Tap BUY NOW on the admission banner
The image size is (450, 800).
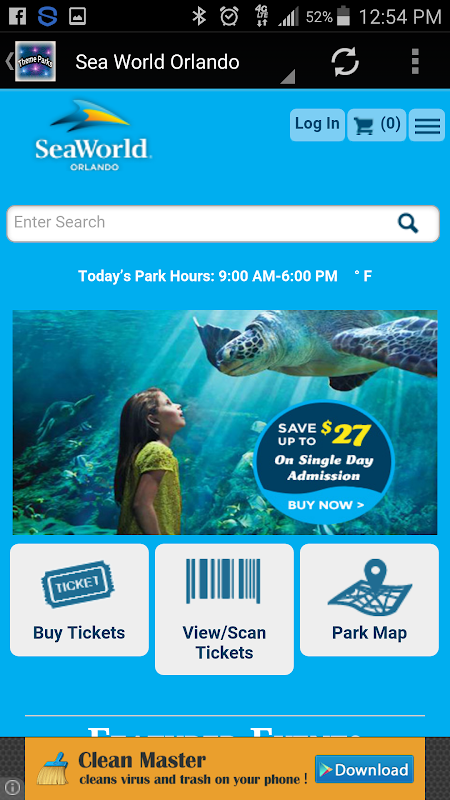[x=326, y=506]
